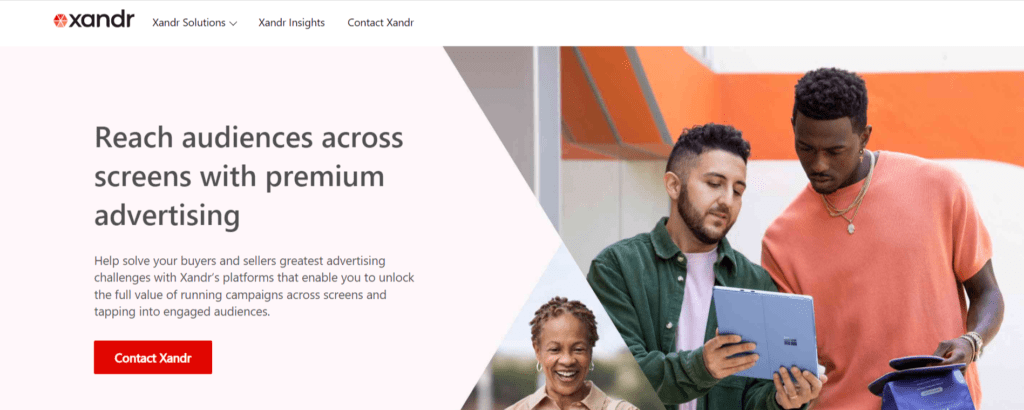Open the Xandr Solutions menu

click(x=195, y=23)
